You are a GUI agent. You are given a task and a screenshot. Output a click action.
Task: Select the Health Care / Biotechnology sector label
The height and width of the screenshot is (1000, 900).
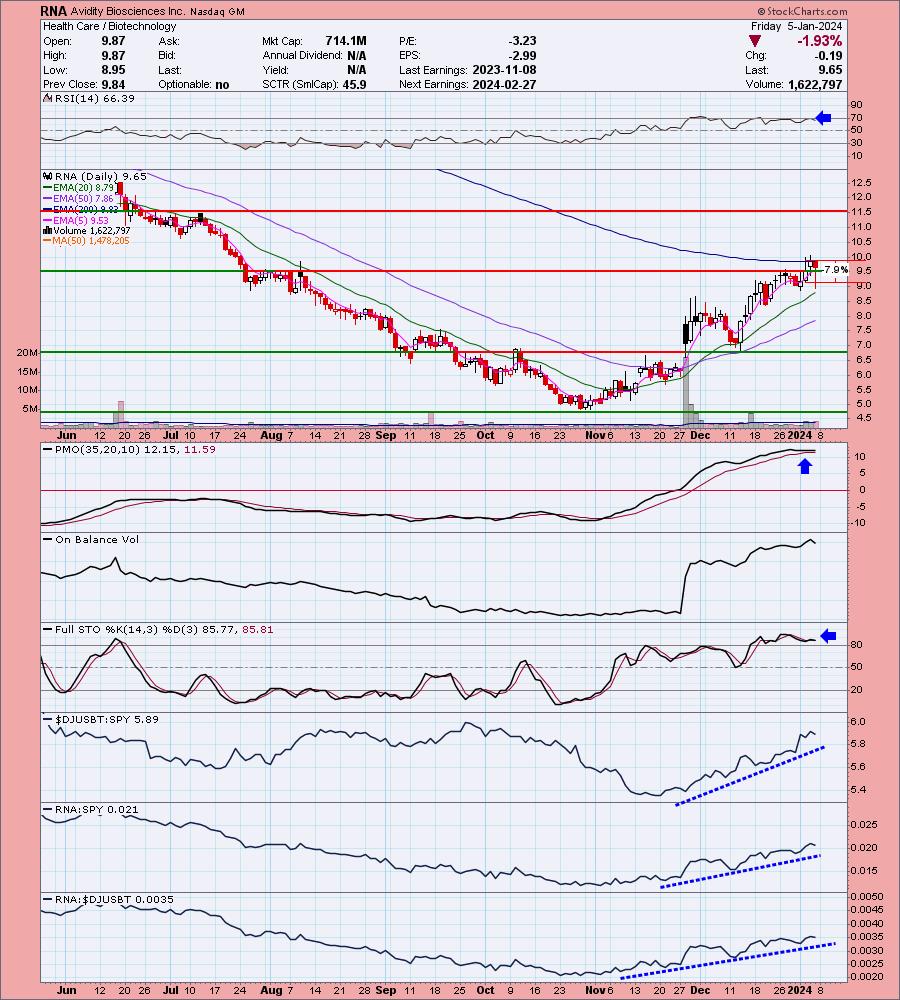pyautogui.click(x=110, y=26)
